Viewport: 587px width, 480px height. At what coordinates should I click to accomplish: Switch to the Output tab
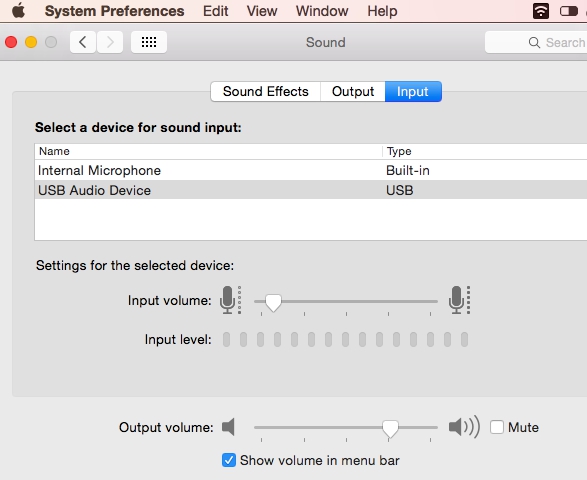(353, 91)
